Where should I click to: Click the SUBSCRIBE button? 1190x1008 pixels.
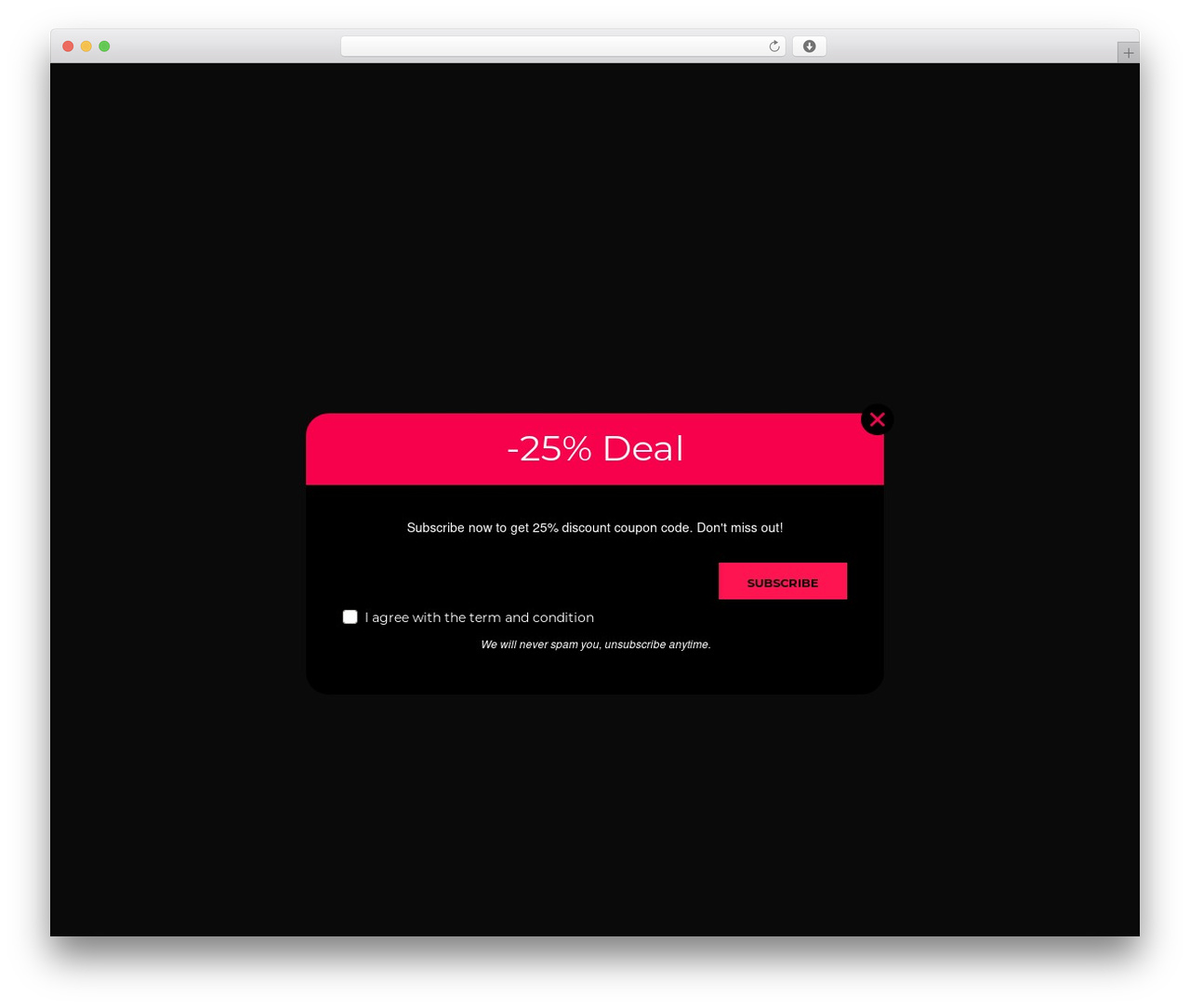[782, 581]
